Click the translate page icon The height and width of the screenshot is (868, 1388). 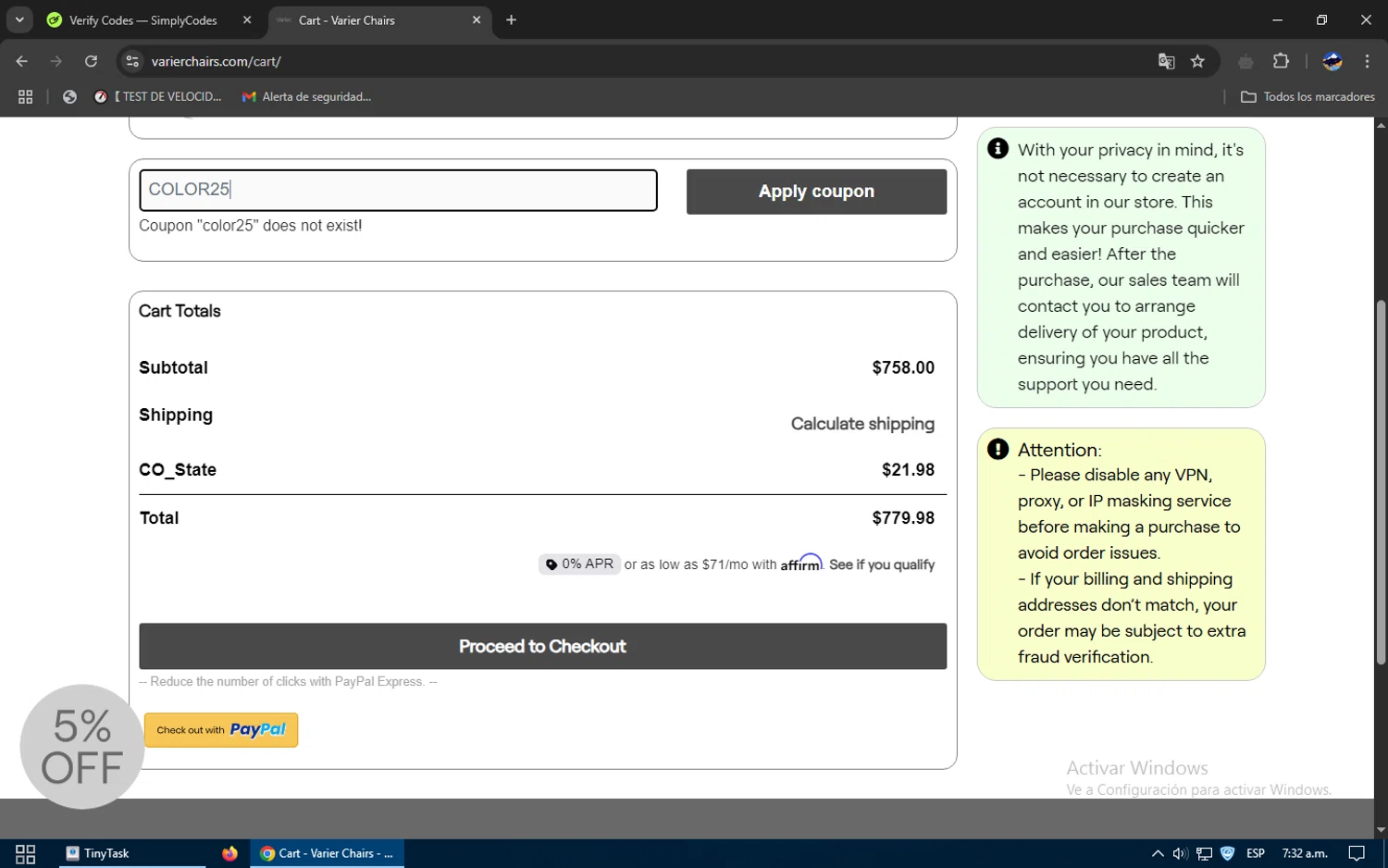tap(1166, 61)
